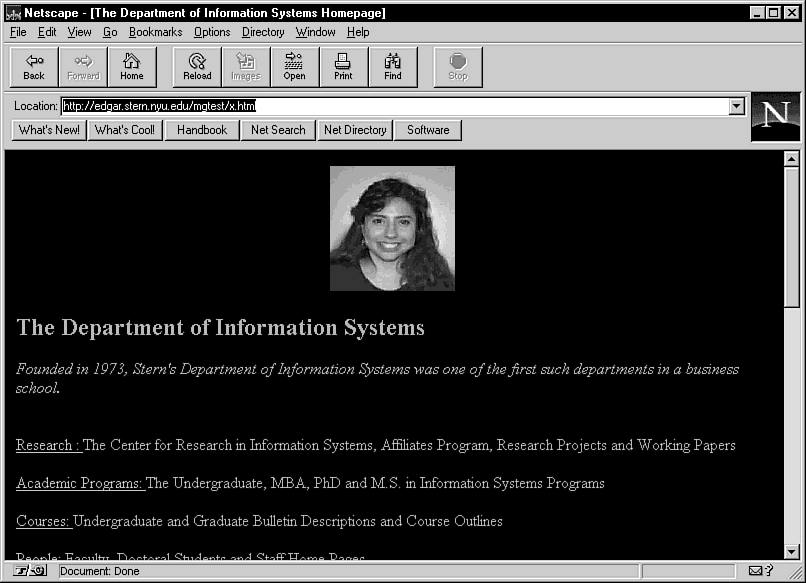Open the Options menu
Viewport: 806px width, 583px height.
pyautogui.click(x=212, y=32)
